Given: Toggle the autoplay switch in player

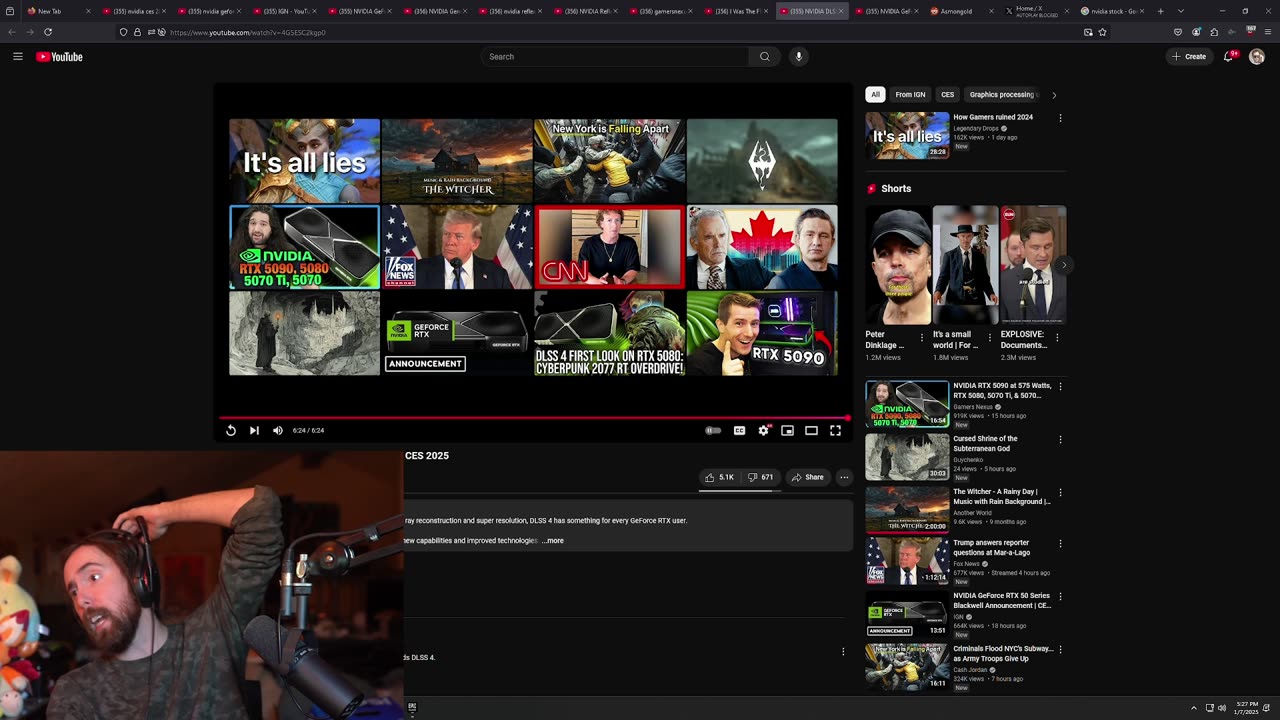Looking at the screenshot, I should click(713, 430).
